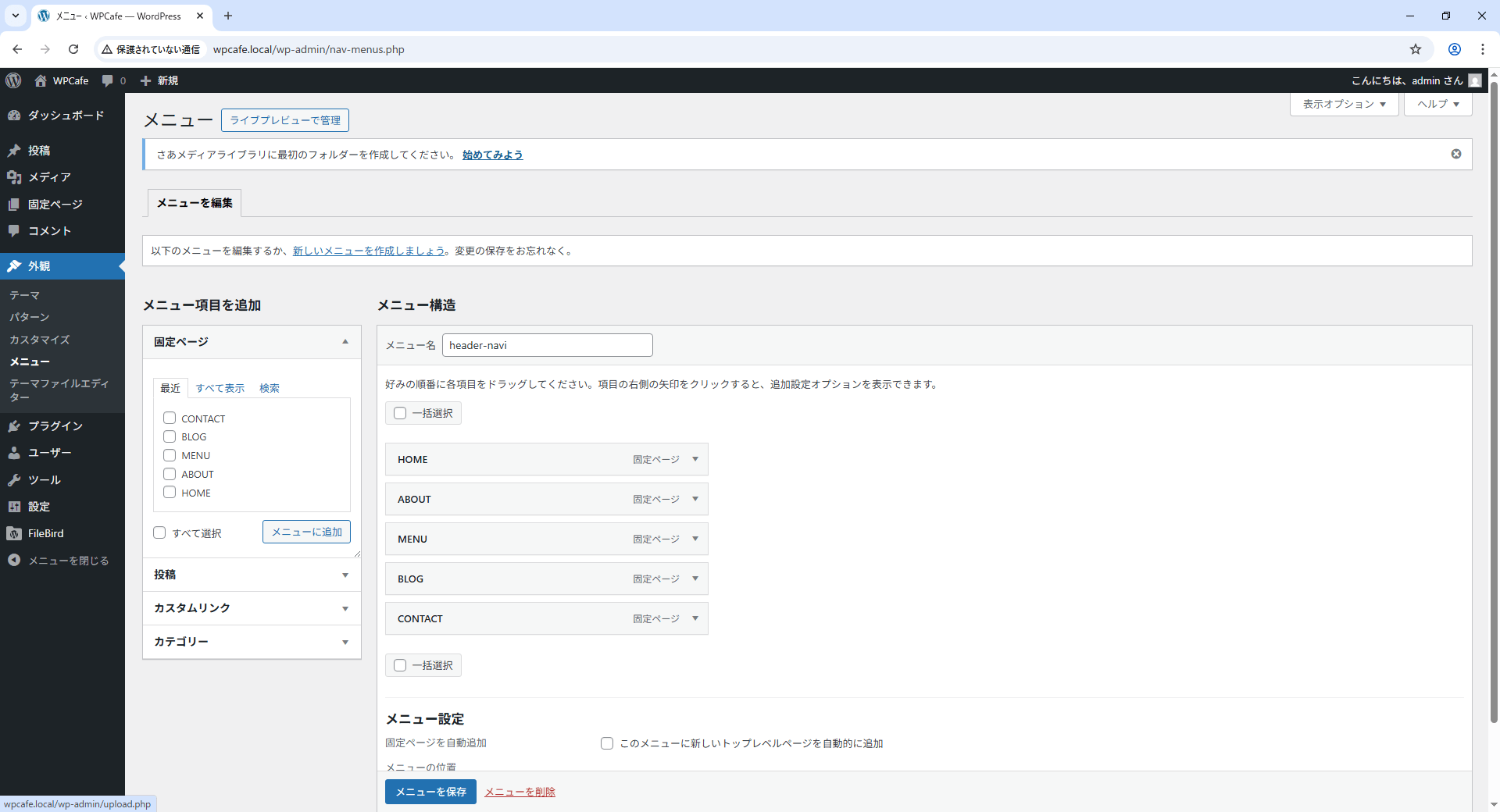1500x812 pixels.
Task: Enable the select all pages checkbox
Action: 159,532
